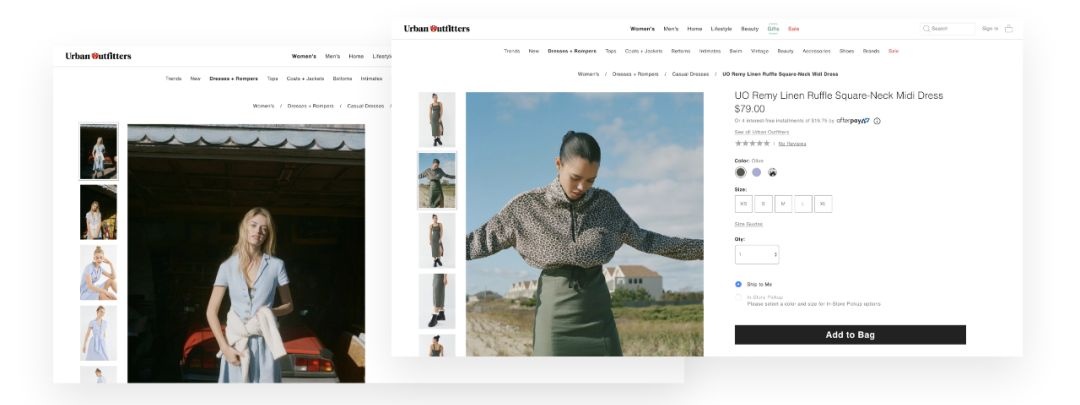Click Casual Dresses breadcrumb in back window
This screenshot has width=1080, height=405.
pyautogui.click(x=366, y=106)
